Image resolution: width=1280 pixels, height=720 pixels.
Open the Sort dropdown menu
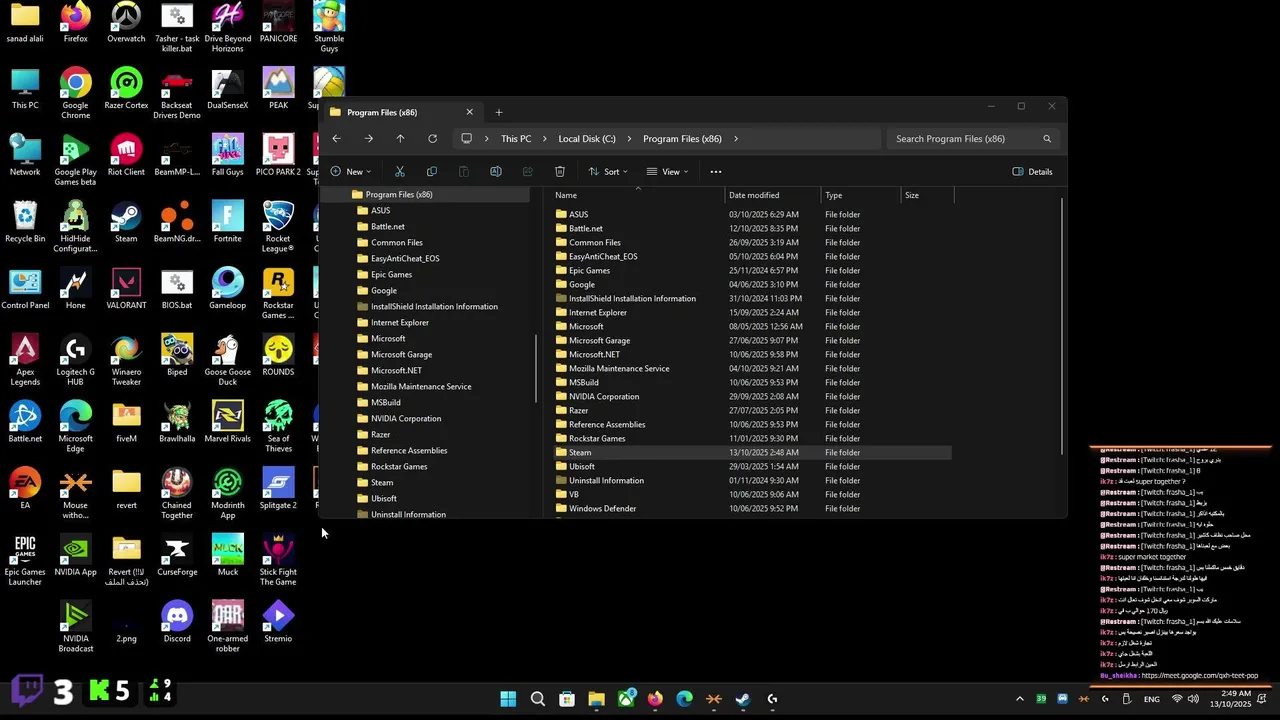(x=608, y=171)
